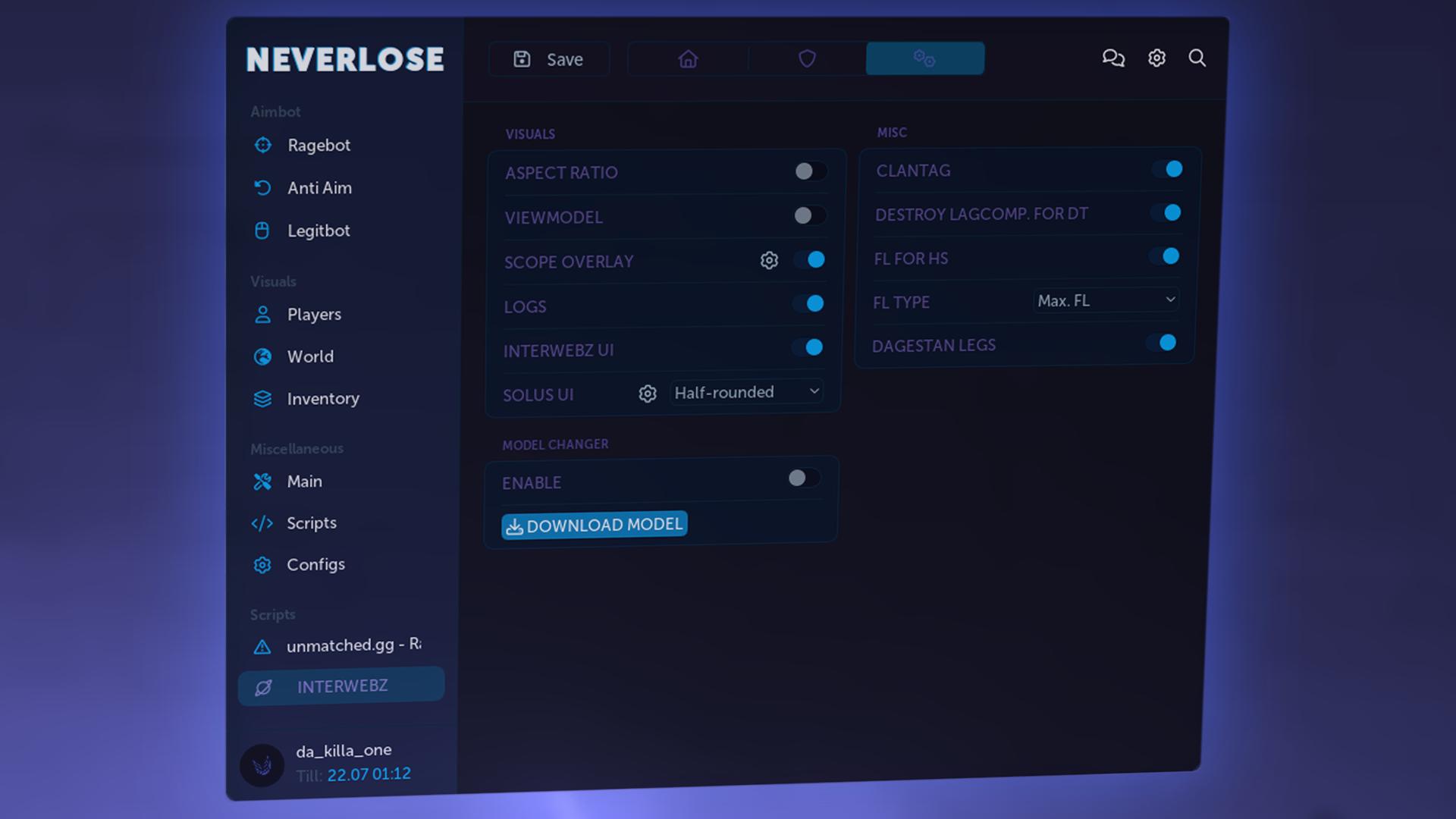1456x819 pixels.
Task: Select the INTERWEBZ script entry
Action: (341, 685)
